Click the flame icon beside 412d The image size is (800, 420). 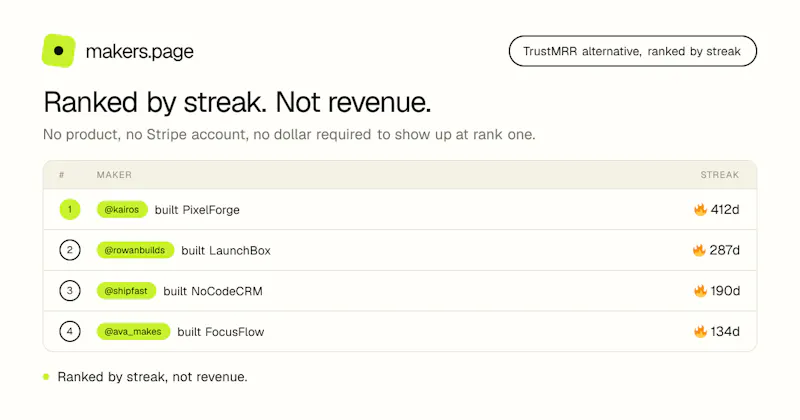point(700,209)
